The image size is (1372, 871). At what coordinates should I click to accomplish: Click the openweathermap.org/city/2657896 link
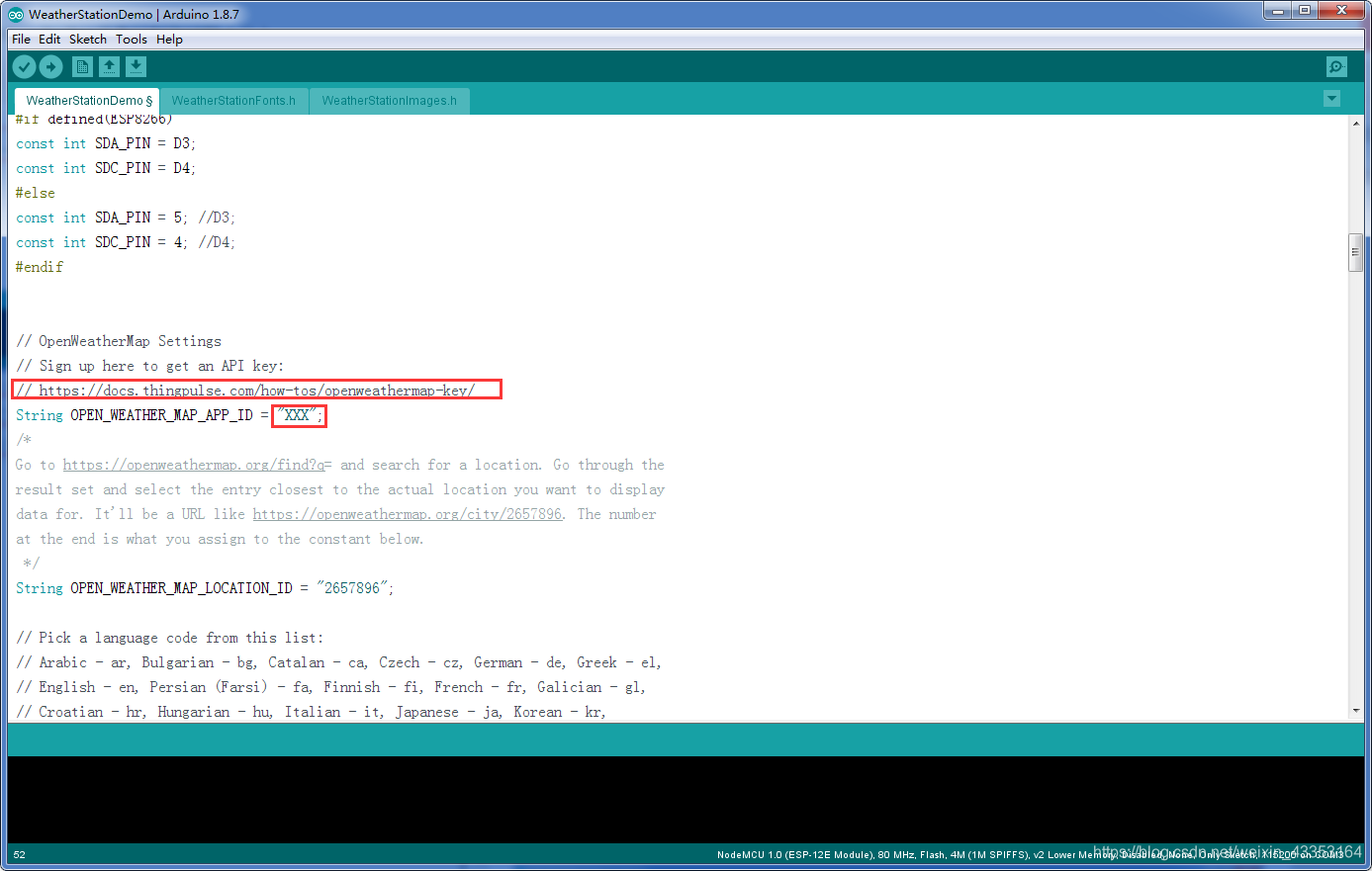click(408, 514)
